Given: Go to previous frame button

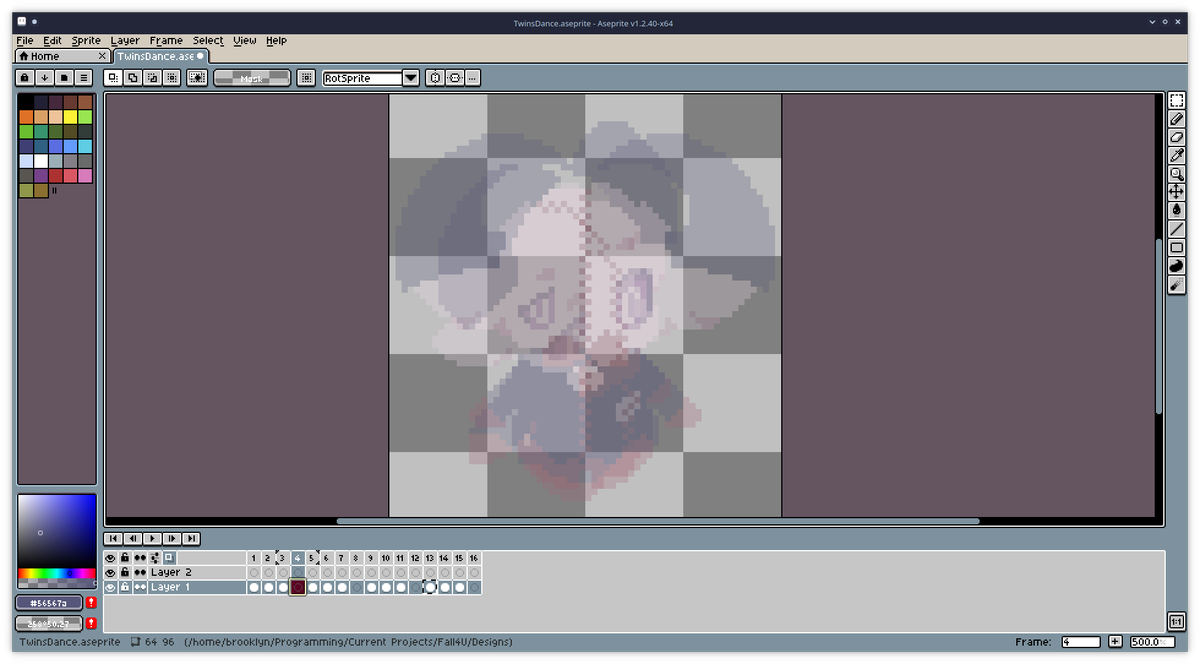Looking at the screenshot, I should pyautogui.click(x=132, y=538).
